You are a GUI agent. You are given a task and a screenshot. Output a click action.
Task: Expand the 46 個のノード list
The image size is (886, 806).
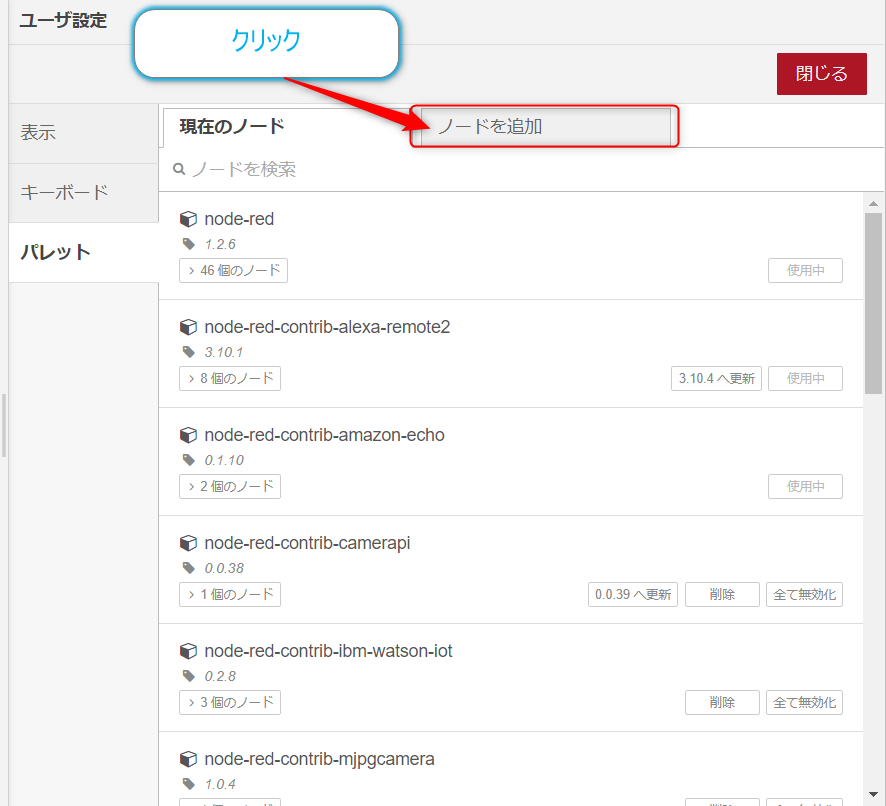(x=233, y=270)
